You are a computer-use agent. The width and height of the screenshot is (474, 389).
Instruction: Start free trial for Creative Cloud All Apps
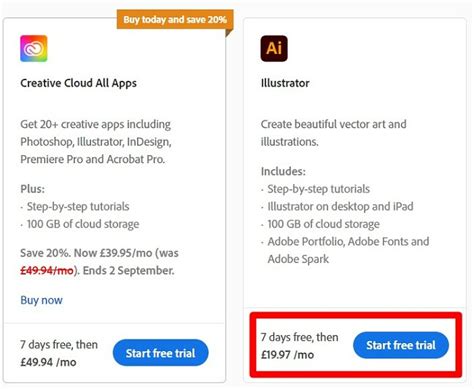[161, 353]
